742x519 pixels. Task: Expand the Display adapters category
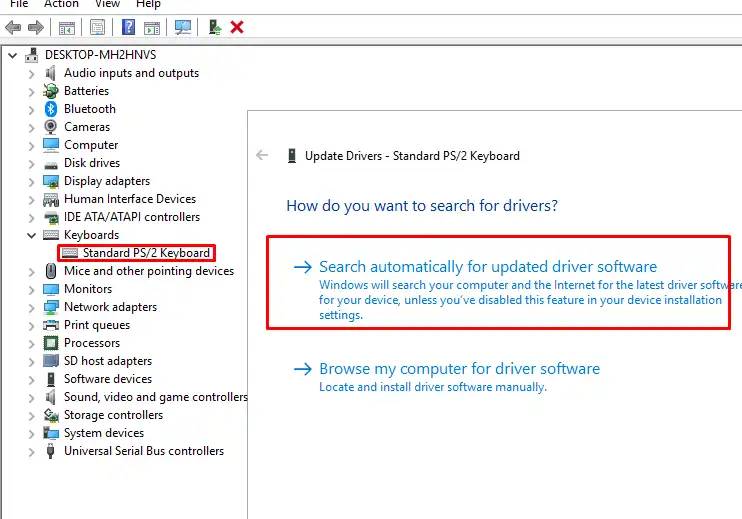[31, 181]
